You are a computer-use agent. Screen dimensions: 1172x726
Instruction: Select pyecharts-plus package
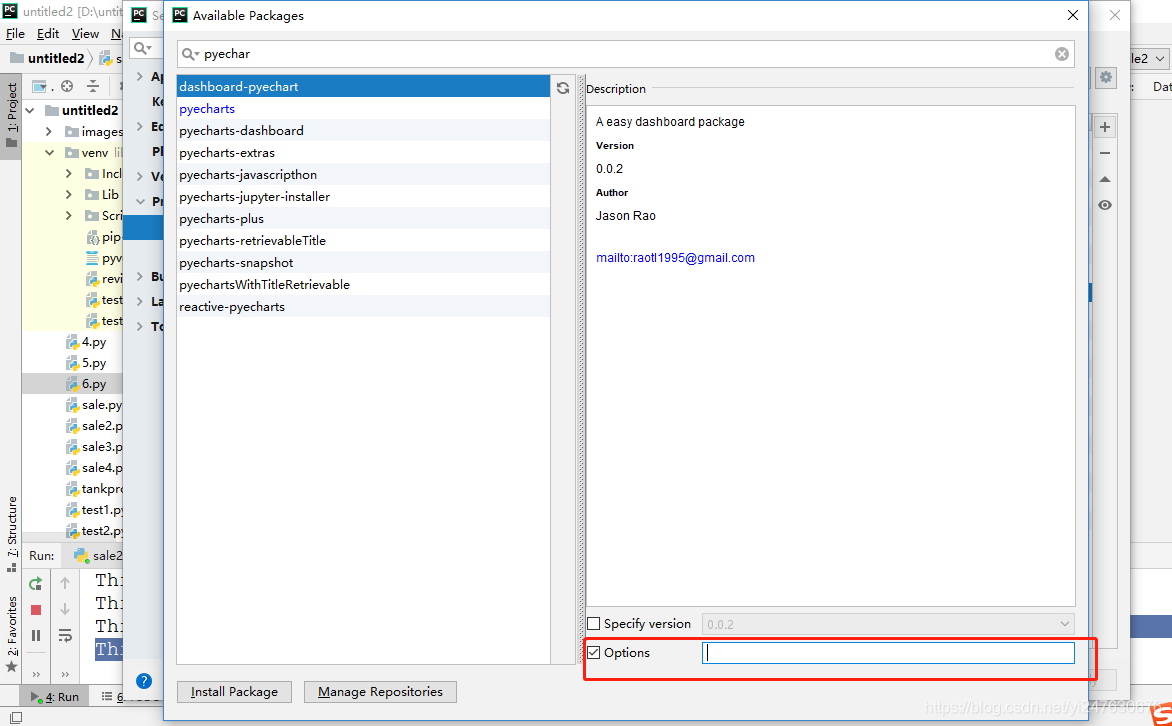[x=363, y=219]
